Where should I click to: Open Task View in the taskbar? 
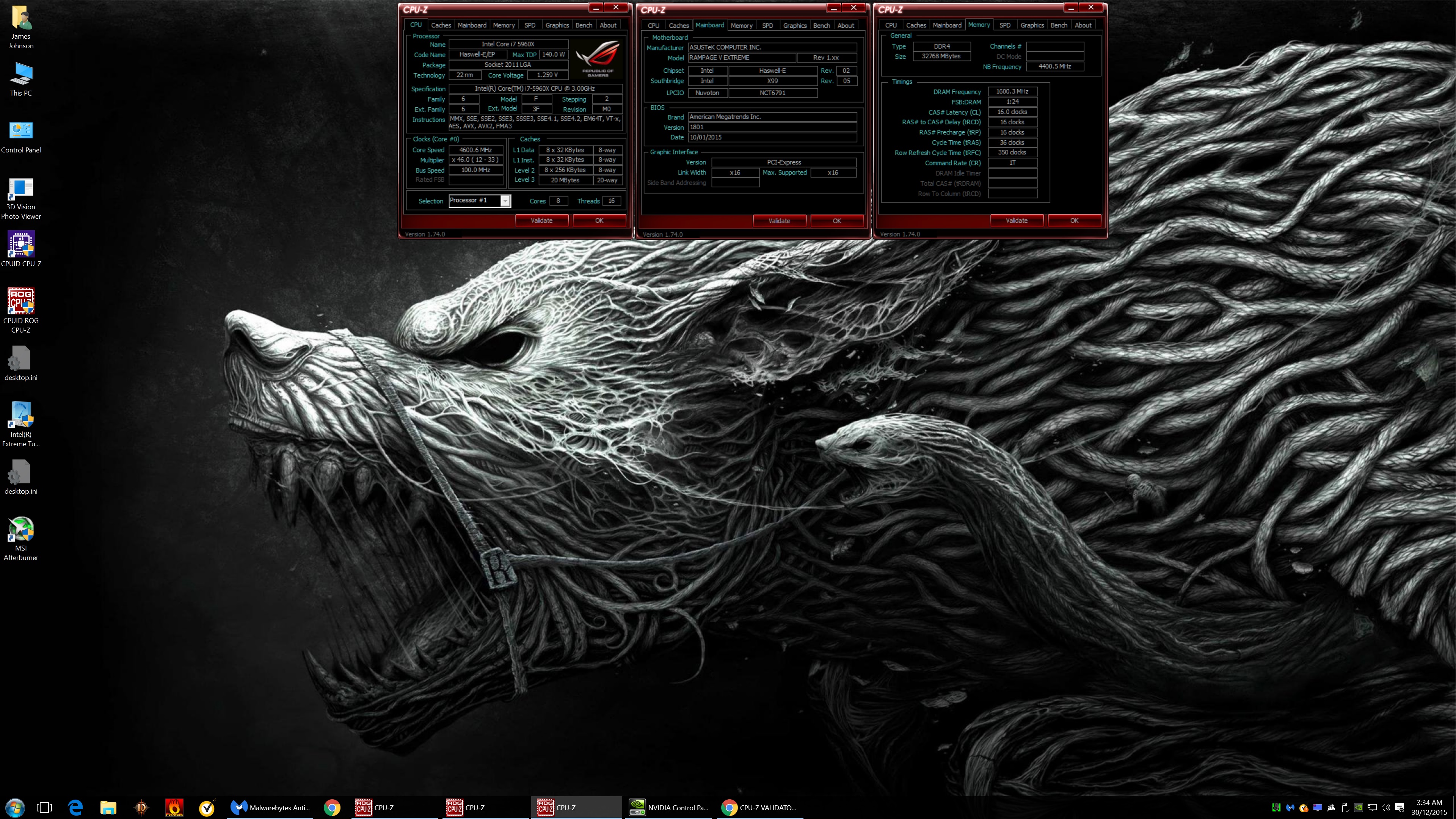coord(44,808)
